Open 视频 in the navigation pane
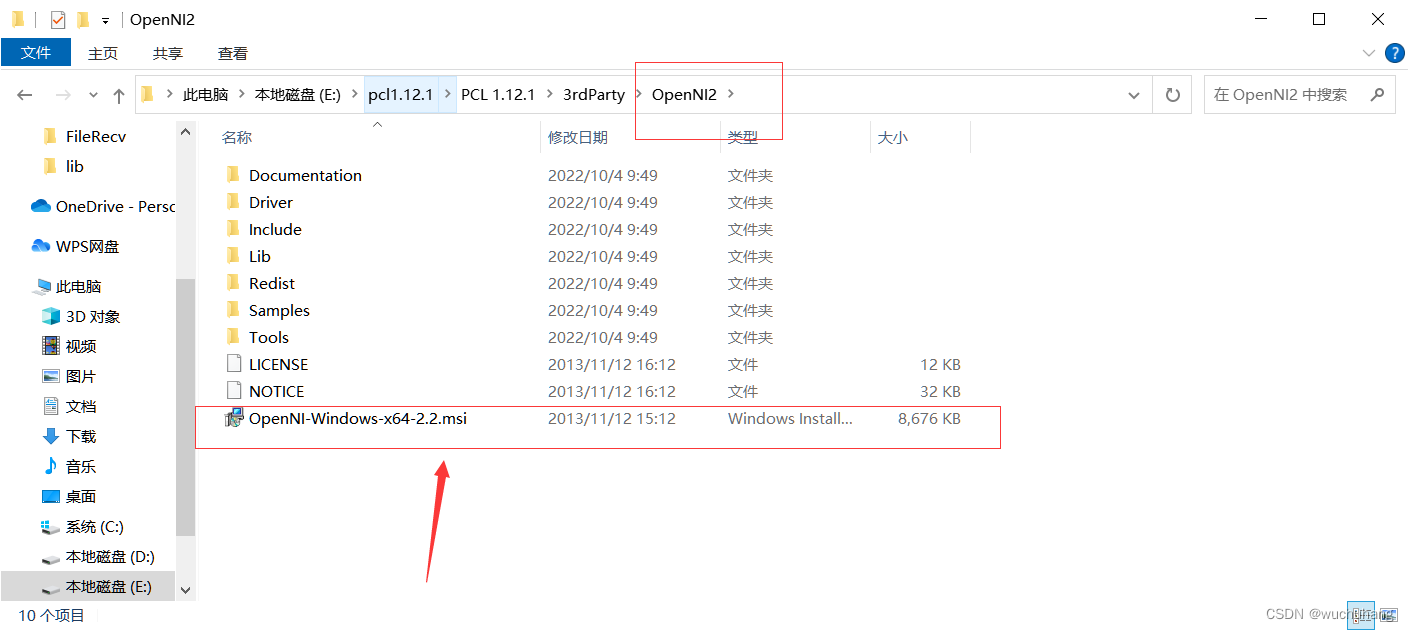The height and width of the screenshot is (631, 1409). tap(81, 346)
